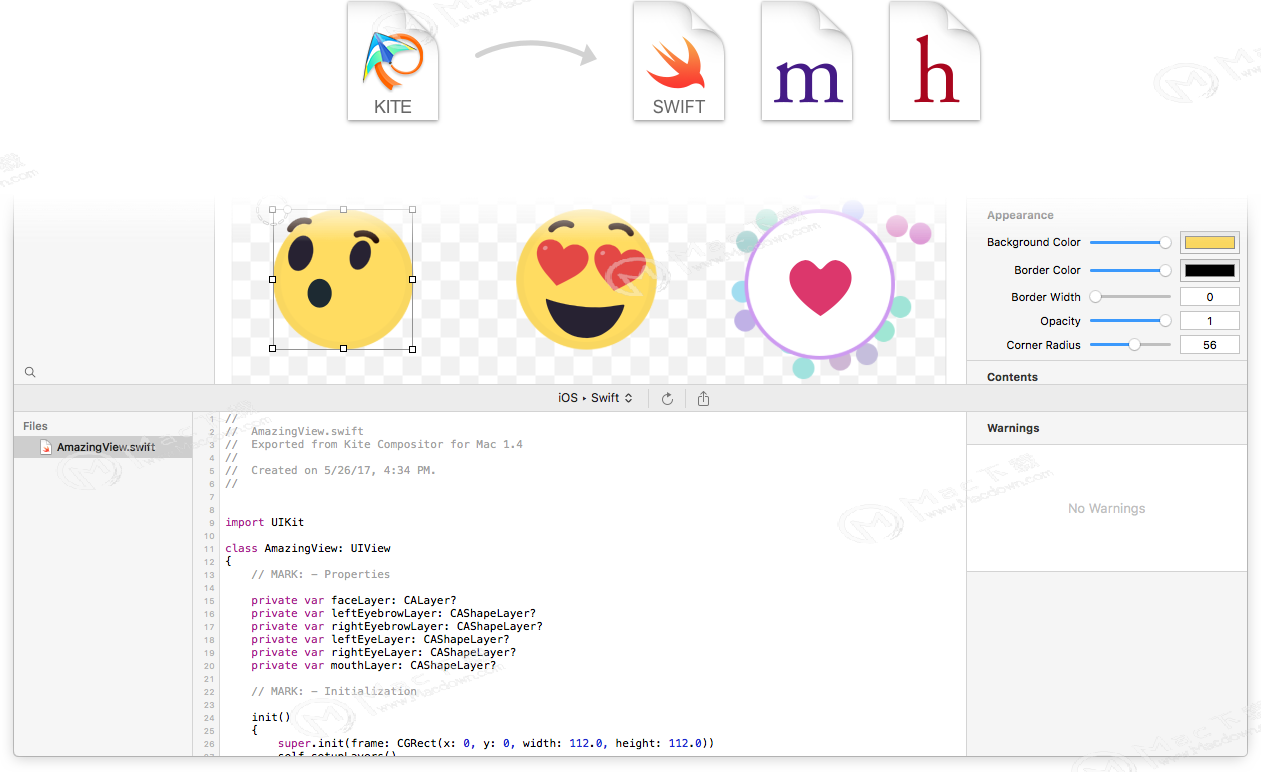1261x772 pixels.
Task: Click the 'private var rightEyeLayer' line
Action: pyautogui.click(x=384, y=653)
